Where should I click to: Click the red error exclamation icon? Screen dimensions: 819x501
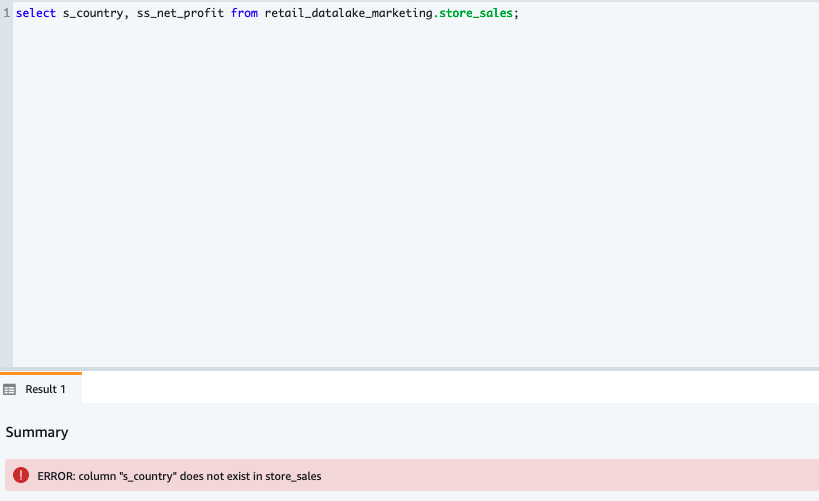[21, 475]
